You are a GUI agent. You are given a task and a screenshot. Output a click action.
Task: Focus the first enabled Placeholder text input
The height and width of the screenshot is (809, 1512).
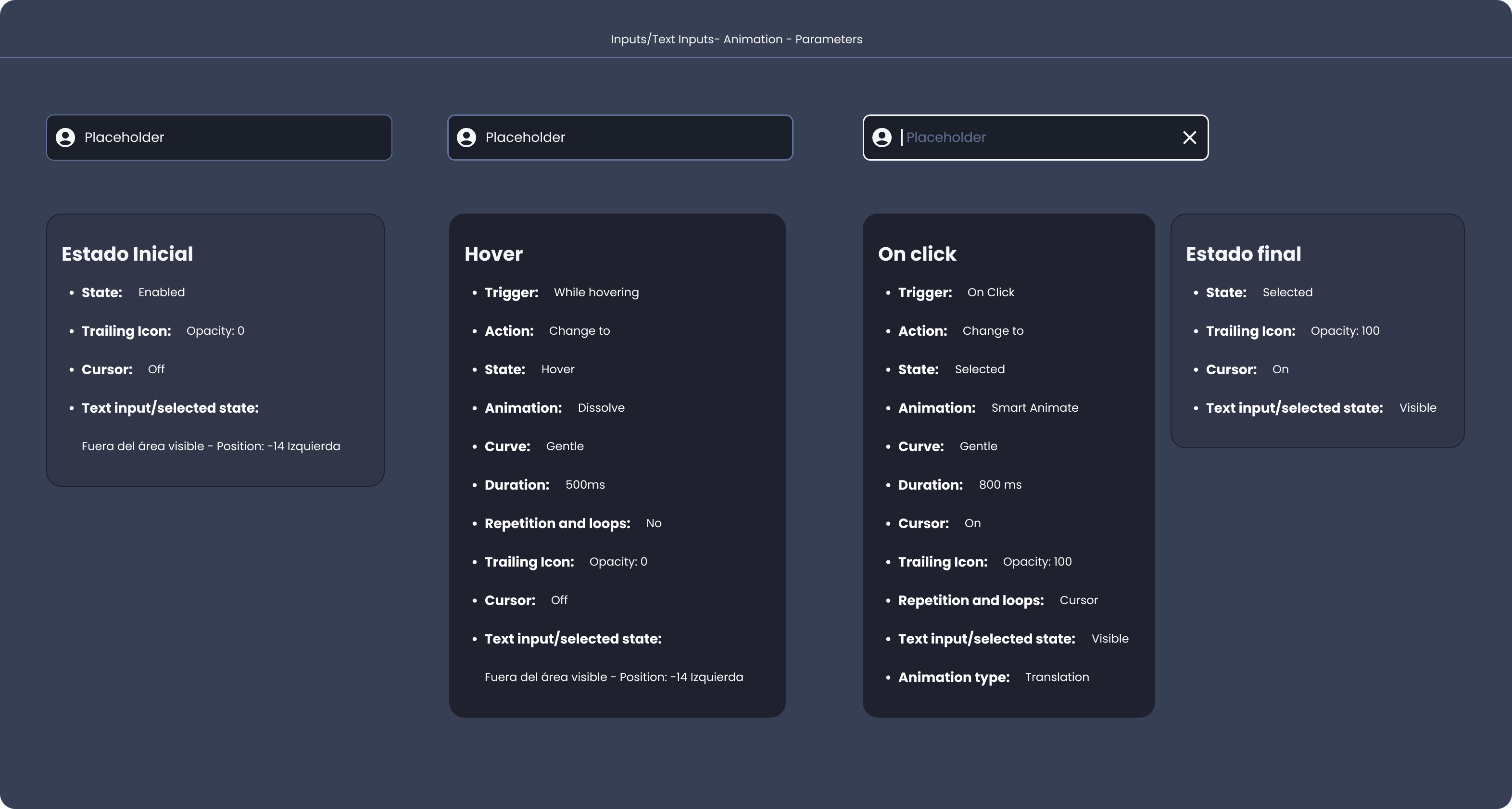click(219, 138)
